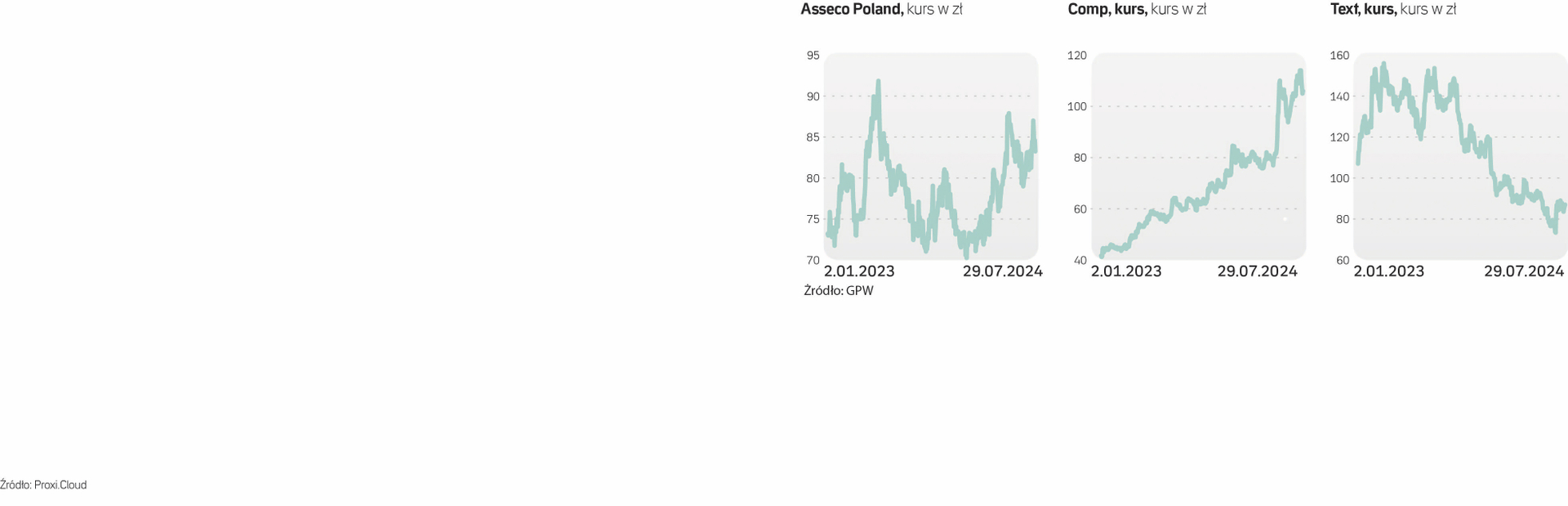Select 29.07.2024 end date under Asseco chart
The image size is (1568, 506).
pyautogui.click(x=1002, y=271)
